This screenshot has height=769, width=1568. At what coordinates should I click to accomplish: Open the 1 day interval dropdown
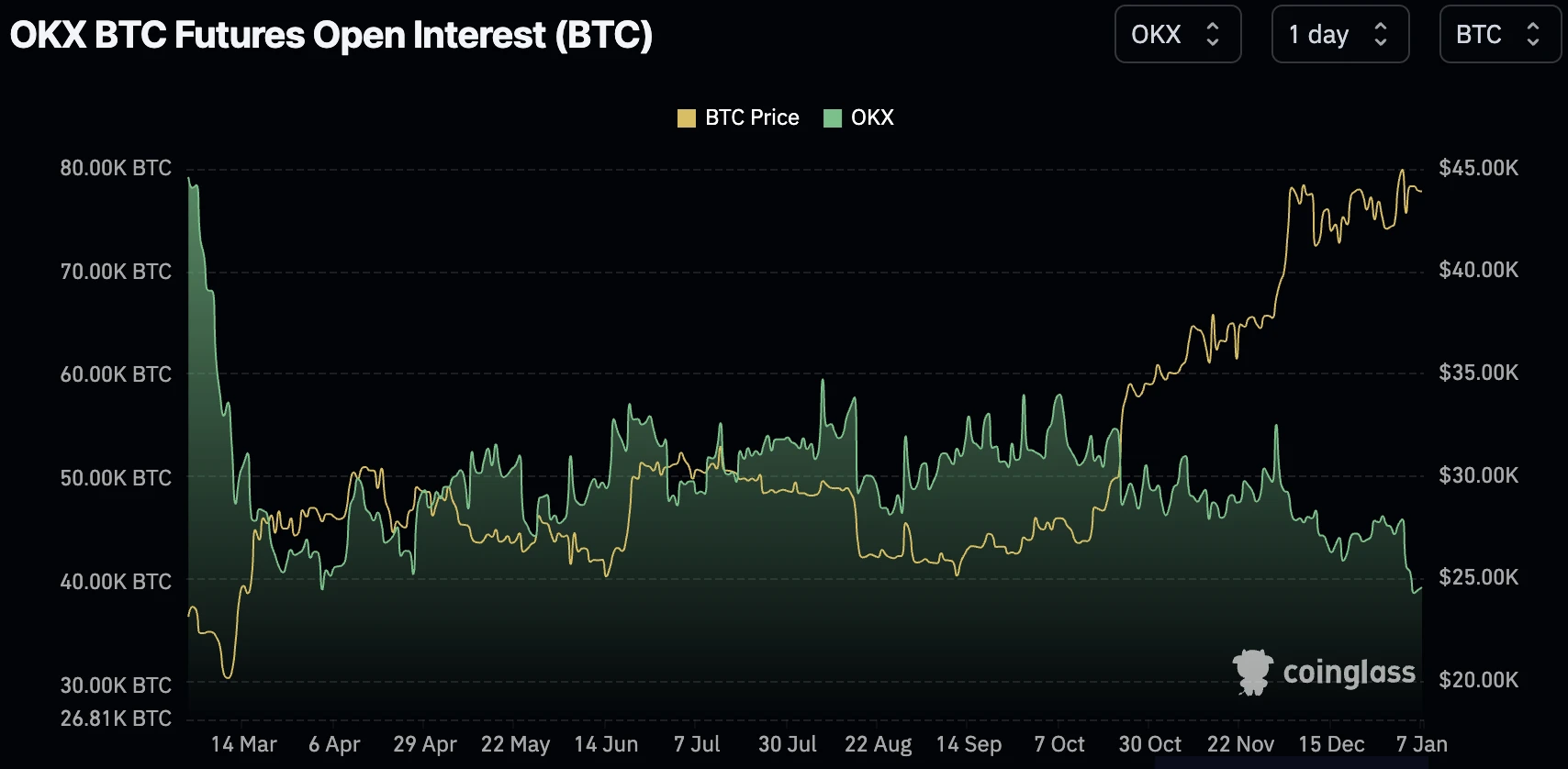pos(1339,35)
